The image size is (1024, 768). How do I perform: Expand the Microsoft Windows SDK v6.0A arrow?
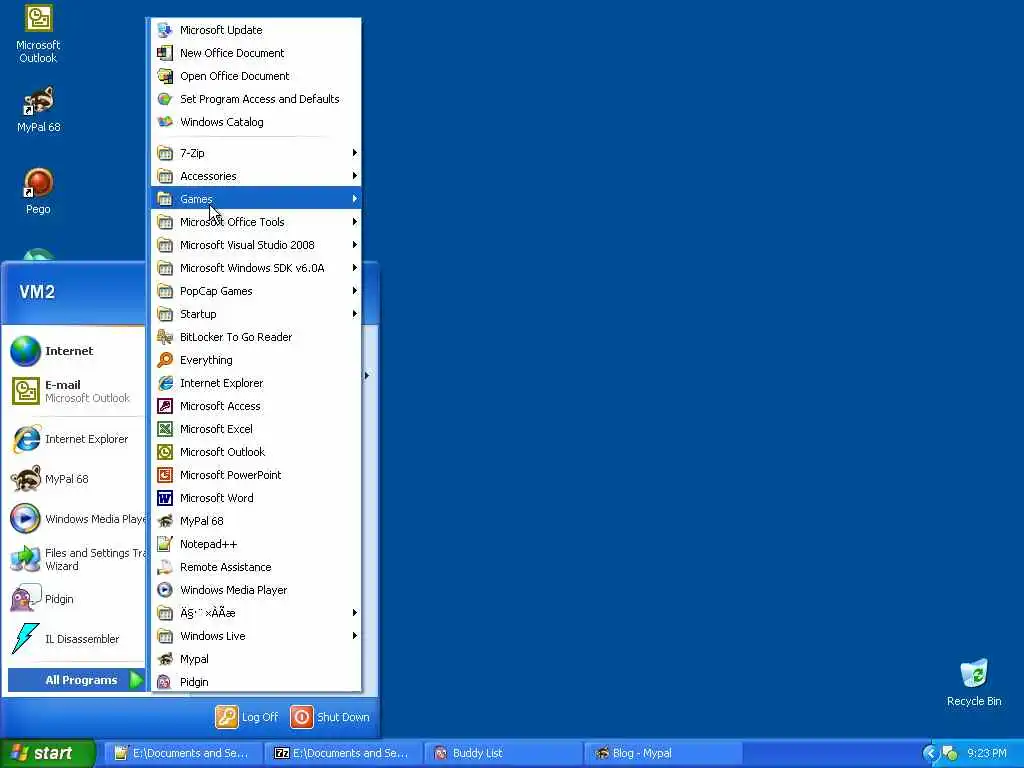(x=355, y=268)
